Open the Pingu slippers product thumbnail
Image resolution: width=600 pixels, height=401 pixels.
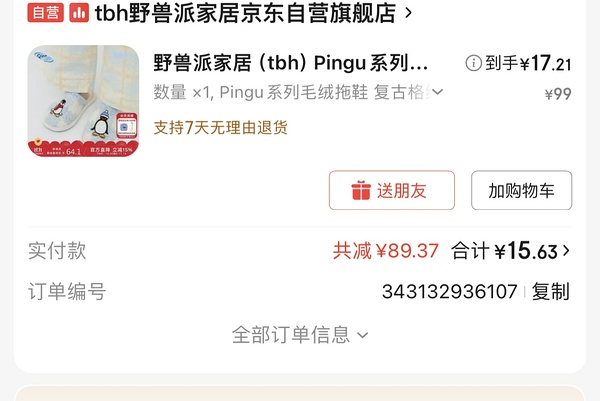click(83, 101)
